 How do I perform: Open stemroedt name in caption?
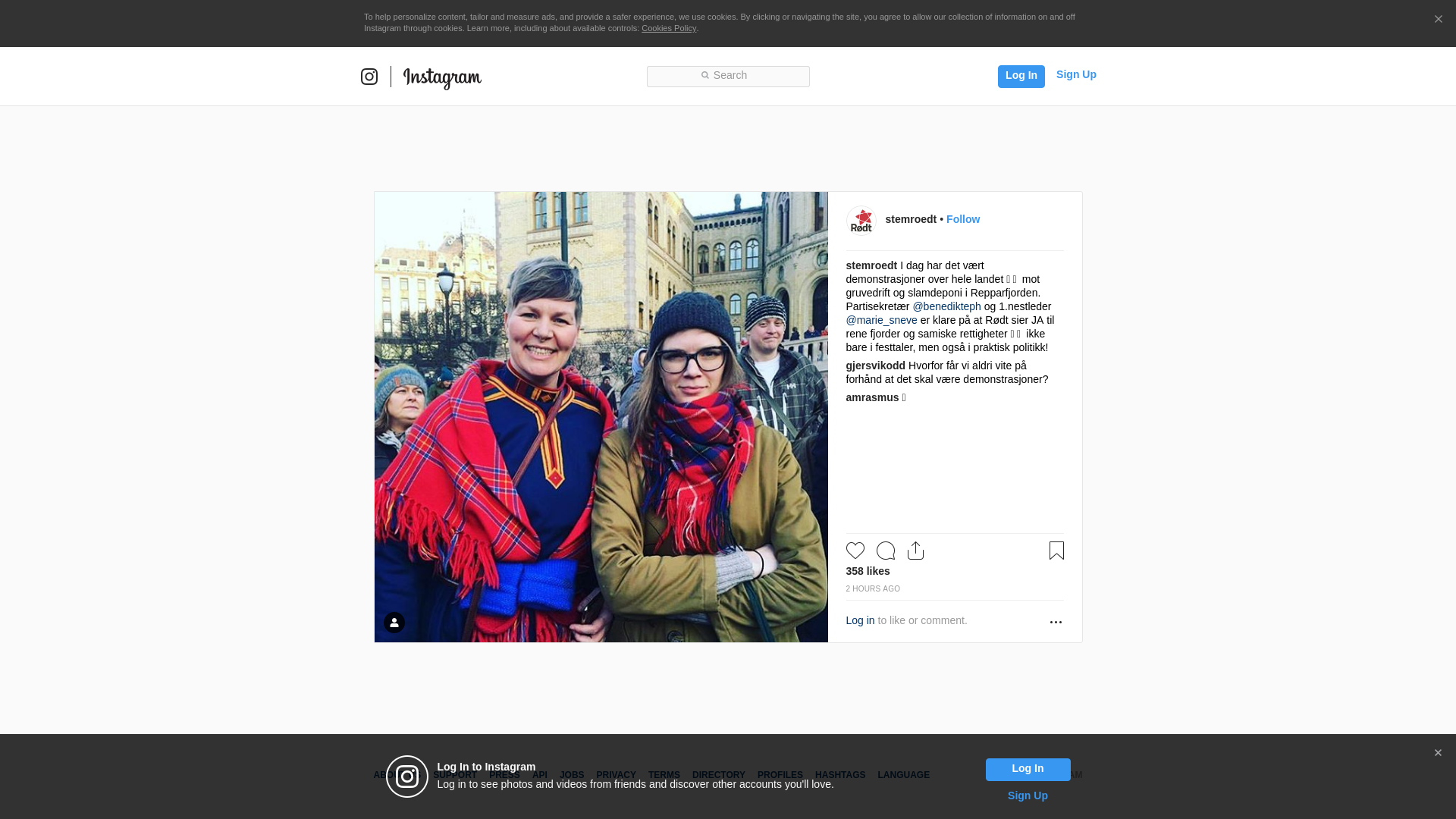point(871,265)
